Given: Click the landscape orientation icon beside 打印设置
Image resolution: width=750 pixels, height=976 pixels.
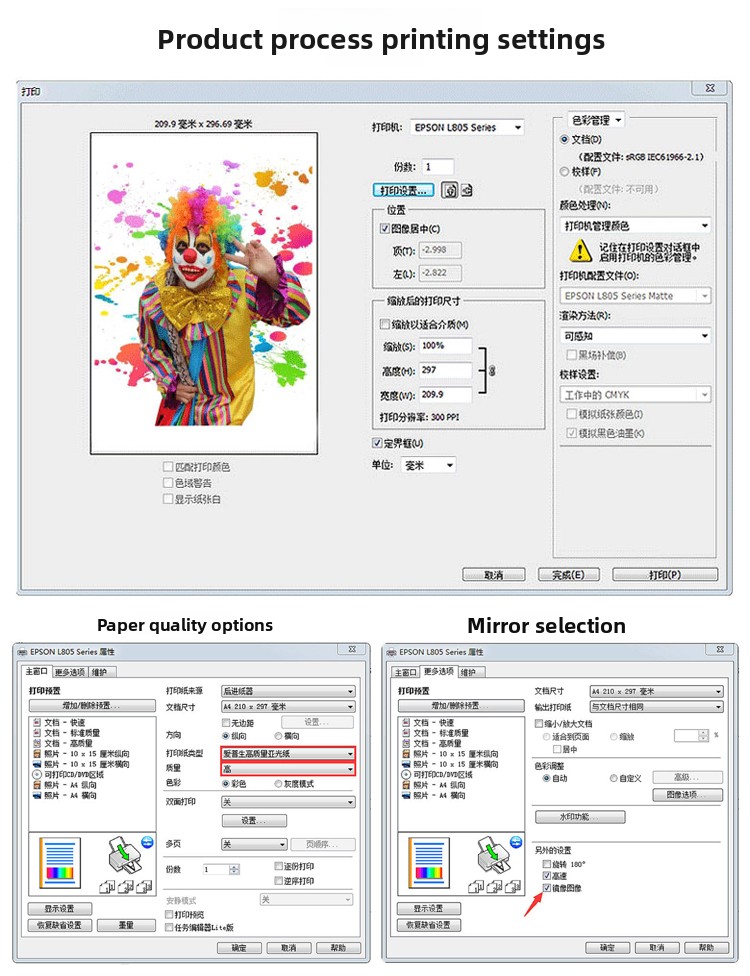Looking at the screenshot, I should tap(466, 190).
